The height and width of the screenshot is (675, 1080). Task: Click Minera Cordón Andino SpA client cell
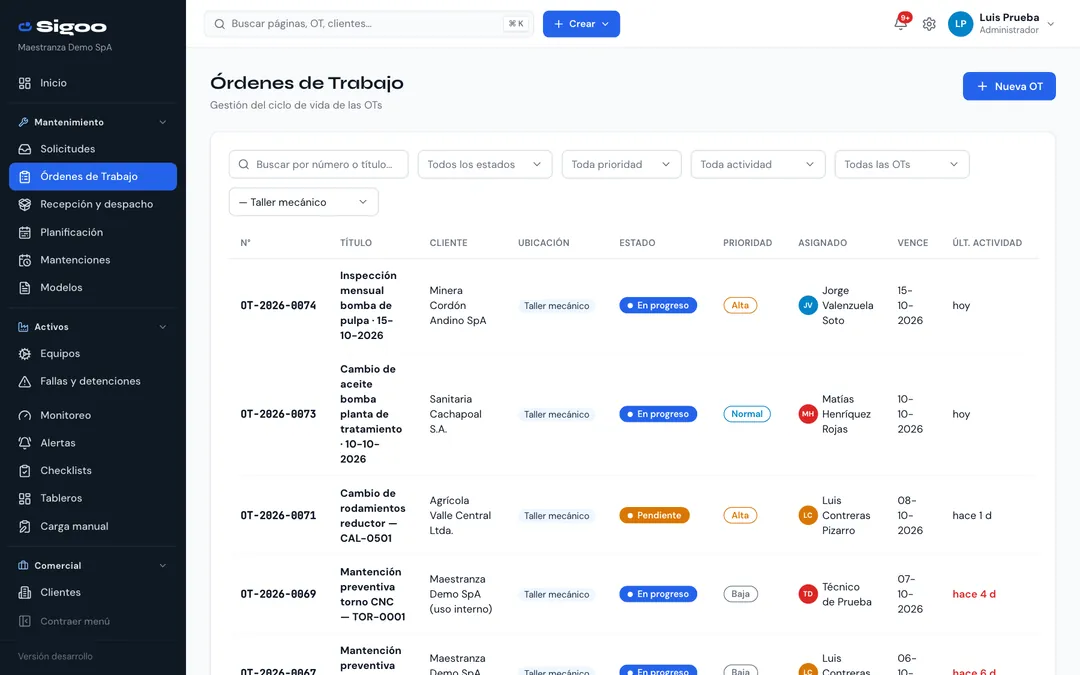(x=458, y=305)
